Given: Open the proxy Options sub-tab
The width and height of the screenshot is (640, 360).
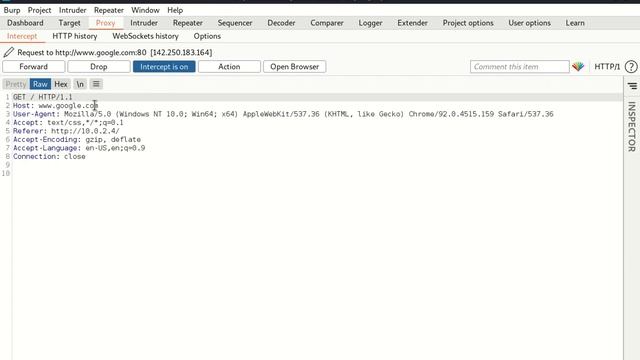Looking at the screenshot, I should (207, 36).
